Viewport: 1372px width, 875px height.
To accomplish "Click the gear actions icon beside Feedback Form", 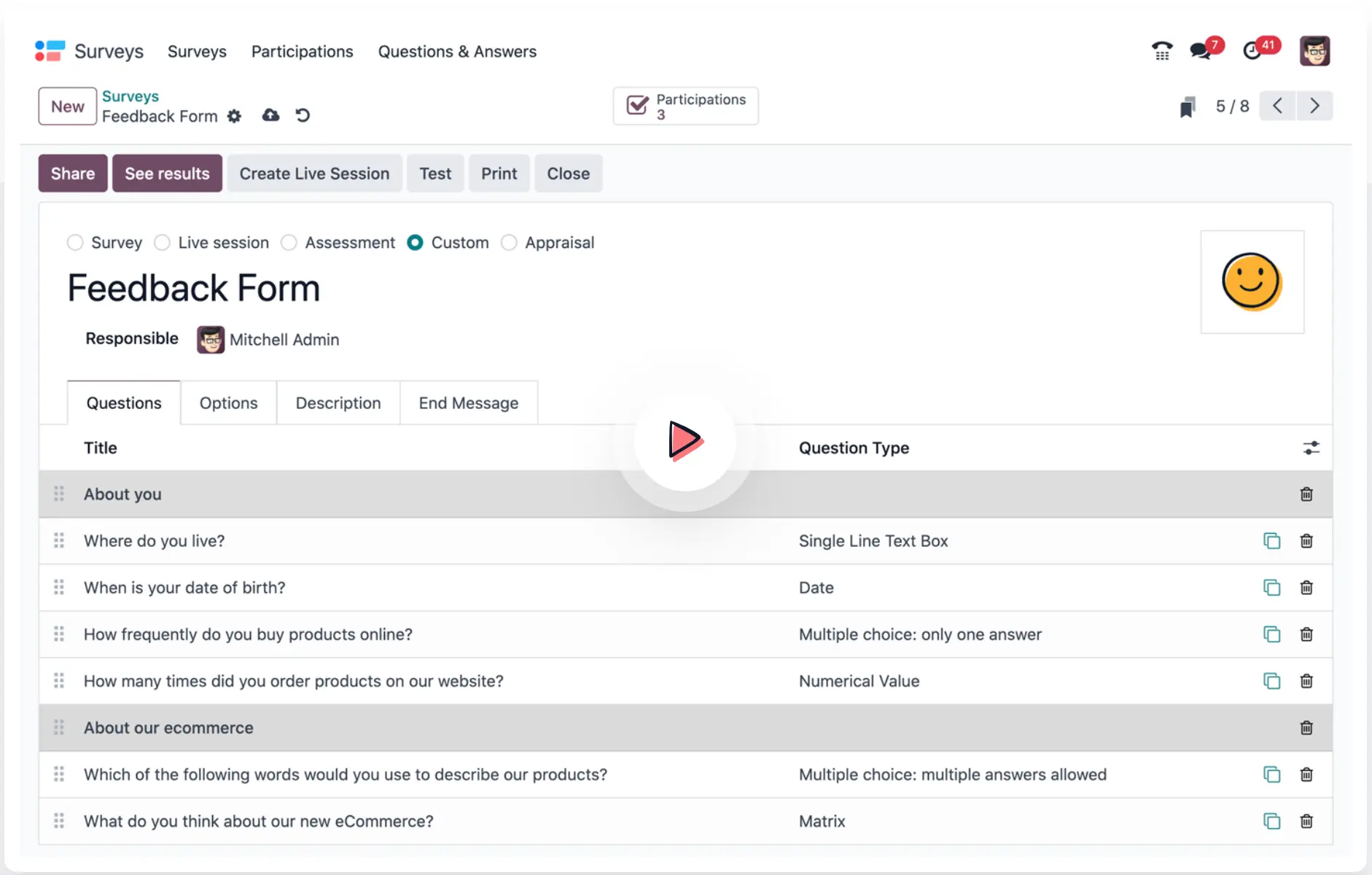I will point(234,116).
